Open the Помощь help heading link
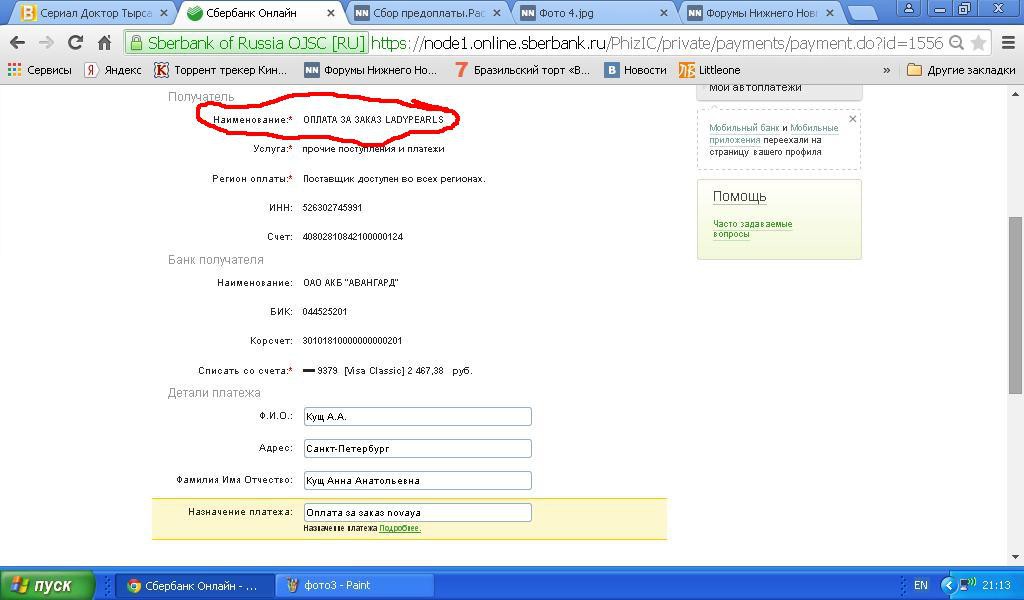This screenshot has height=600, width=1024. coord(739,197)
